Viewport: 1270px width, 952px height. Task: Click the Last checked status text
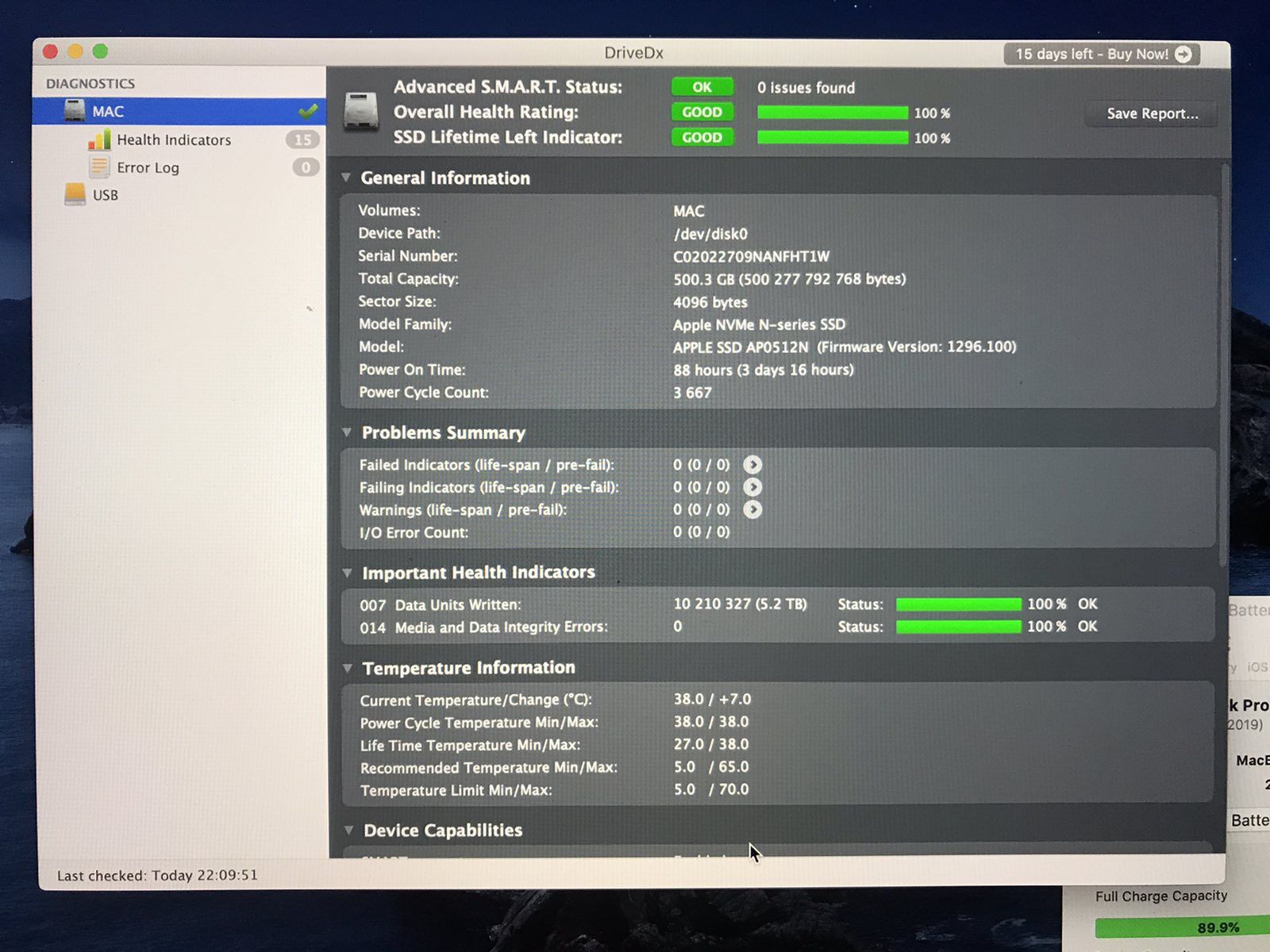point(157,875)
